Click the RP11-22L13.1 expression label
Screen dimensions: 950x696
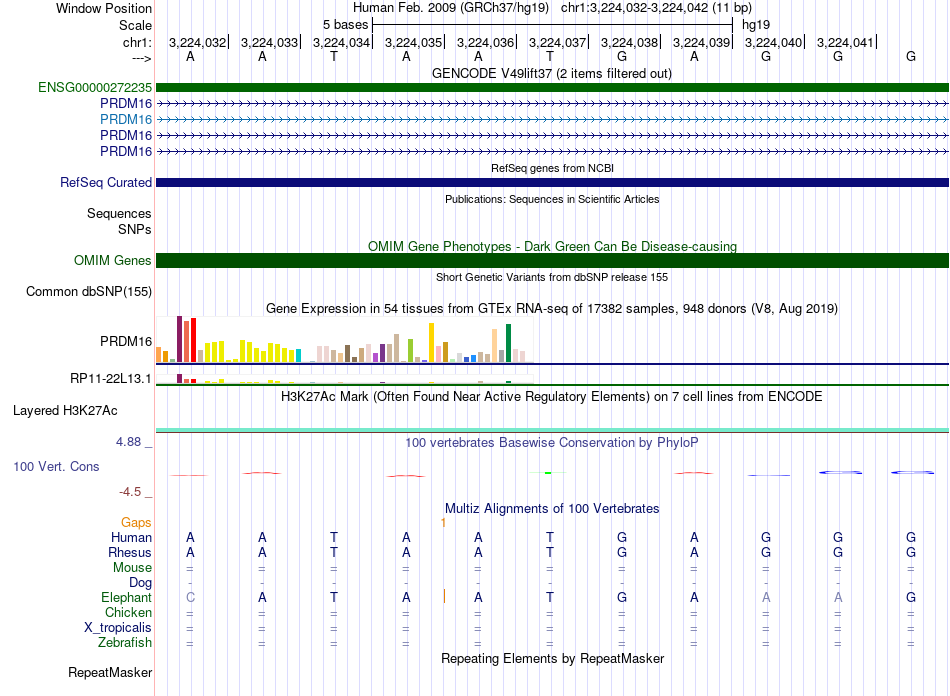(x=111, y=379)
